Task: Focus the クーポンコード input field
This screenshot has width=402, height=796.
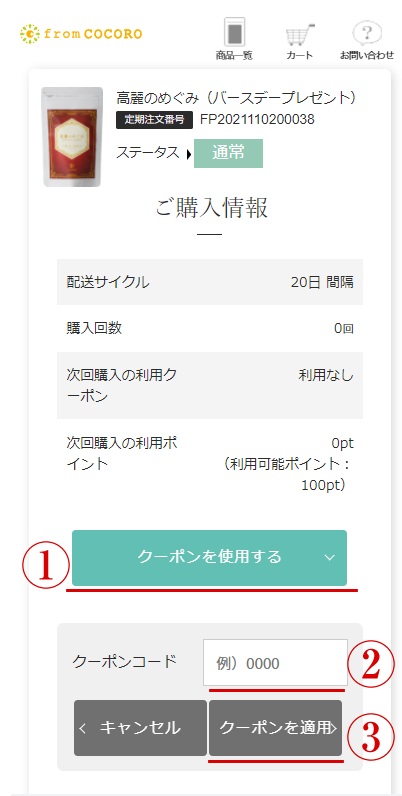Action: coord(276,662)
